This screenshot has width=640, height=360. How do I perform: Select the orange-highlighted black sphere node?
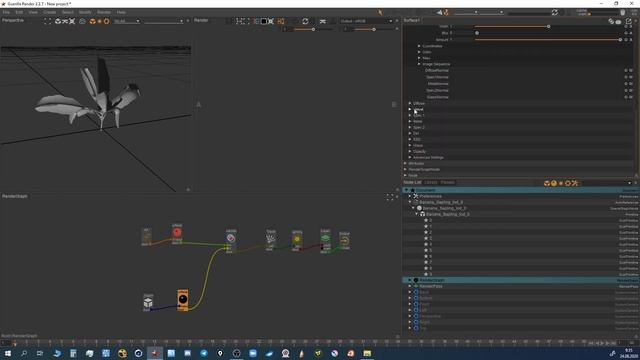click(183, 300)
